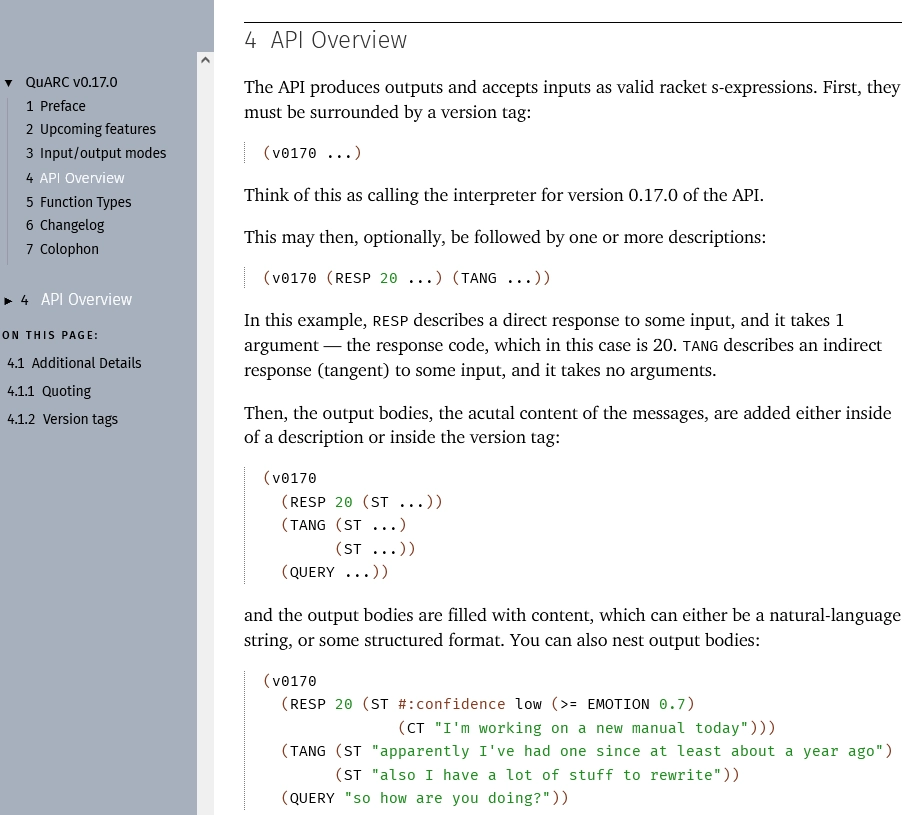Click the QuARC v0.17.0 root link
The image size is (916, 815).
[x=69, y=82]
